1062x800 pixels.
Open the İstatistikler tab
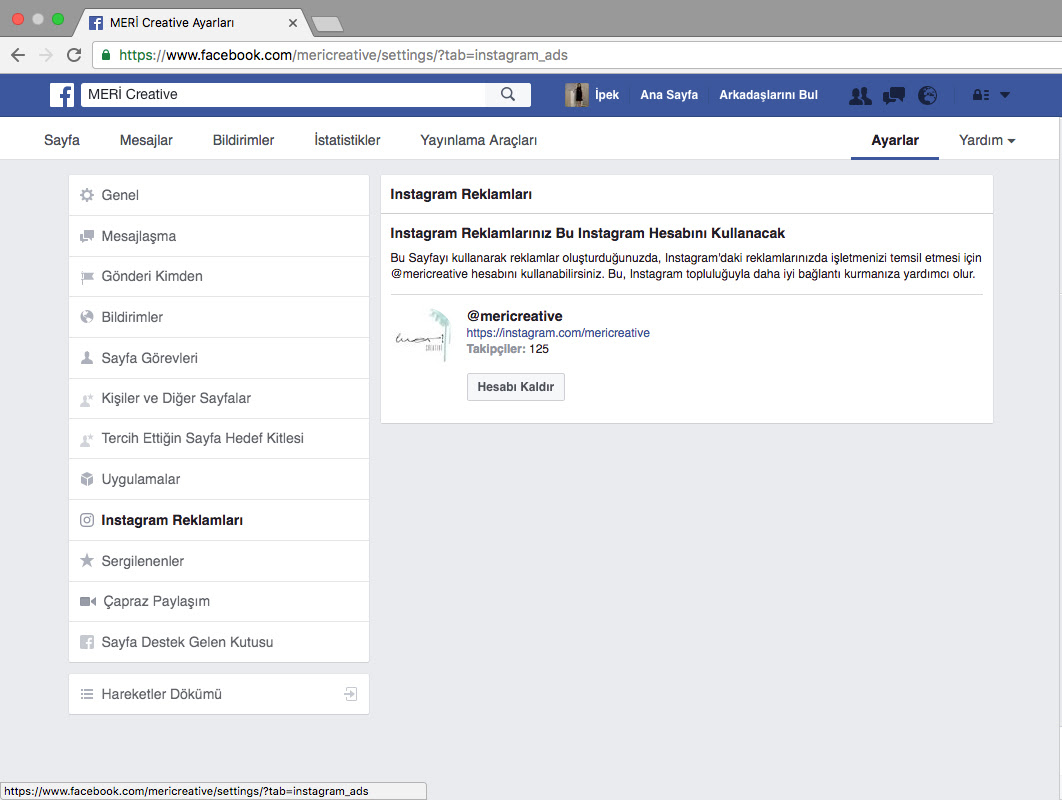click(x=347, y=140)
